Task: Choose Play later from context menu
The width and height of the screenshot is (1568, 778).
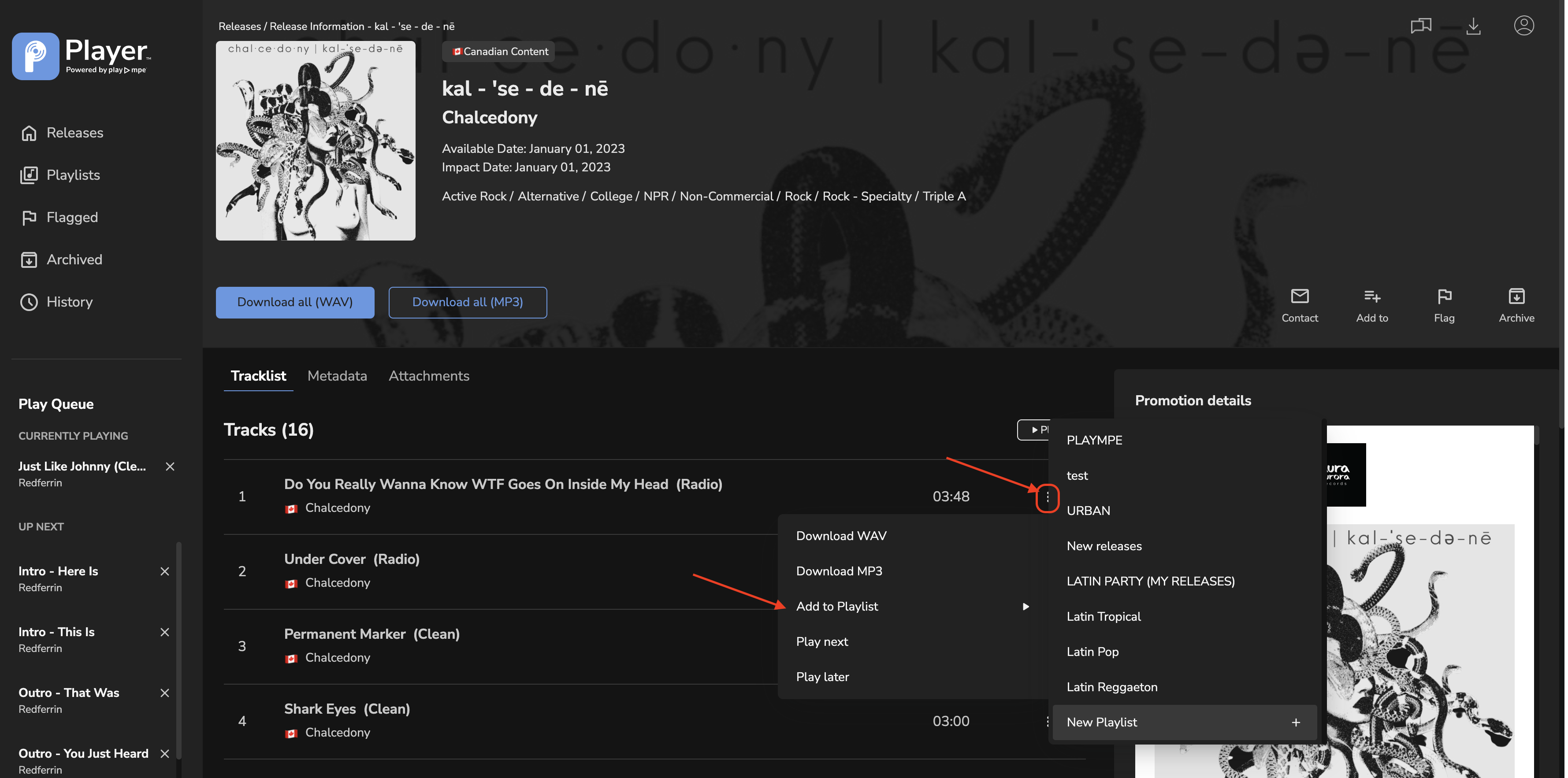Action: (912, 677)
